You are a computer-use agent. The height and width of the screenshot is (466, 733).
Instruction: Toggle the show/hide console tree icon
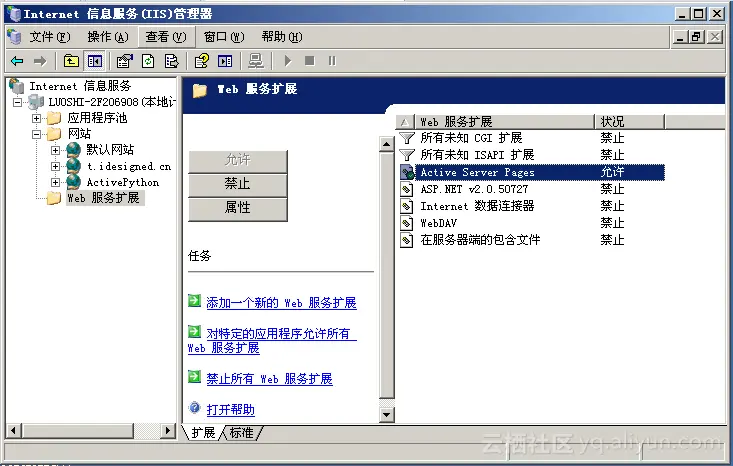(x=94, y=61)
